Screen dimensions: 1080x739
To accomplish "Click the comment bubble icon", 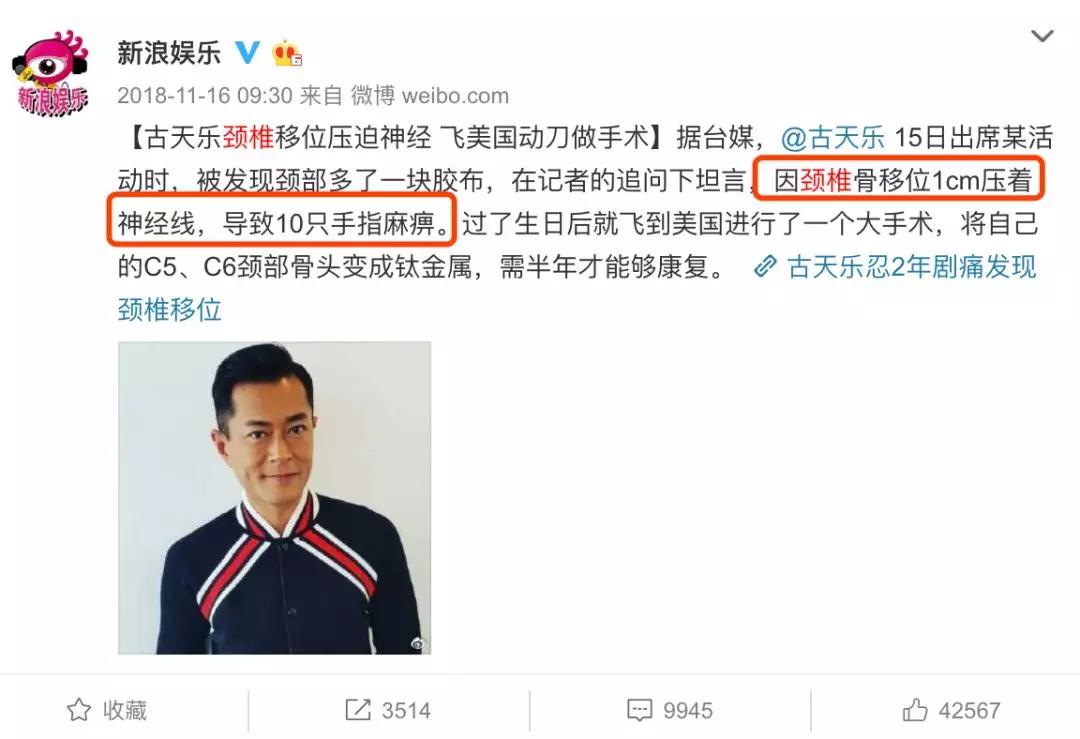I will (x=639, y=710).
